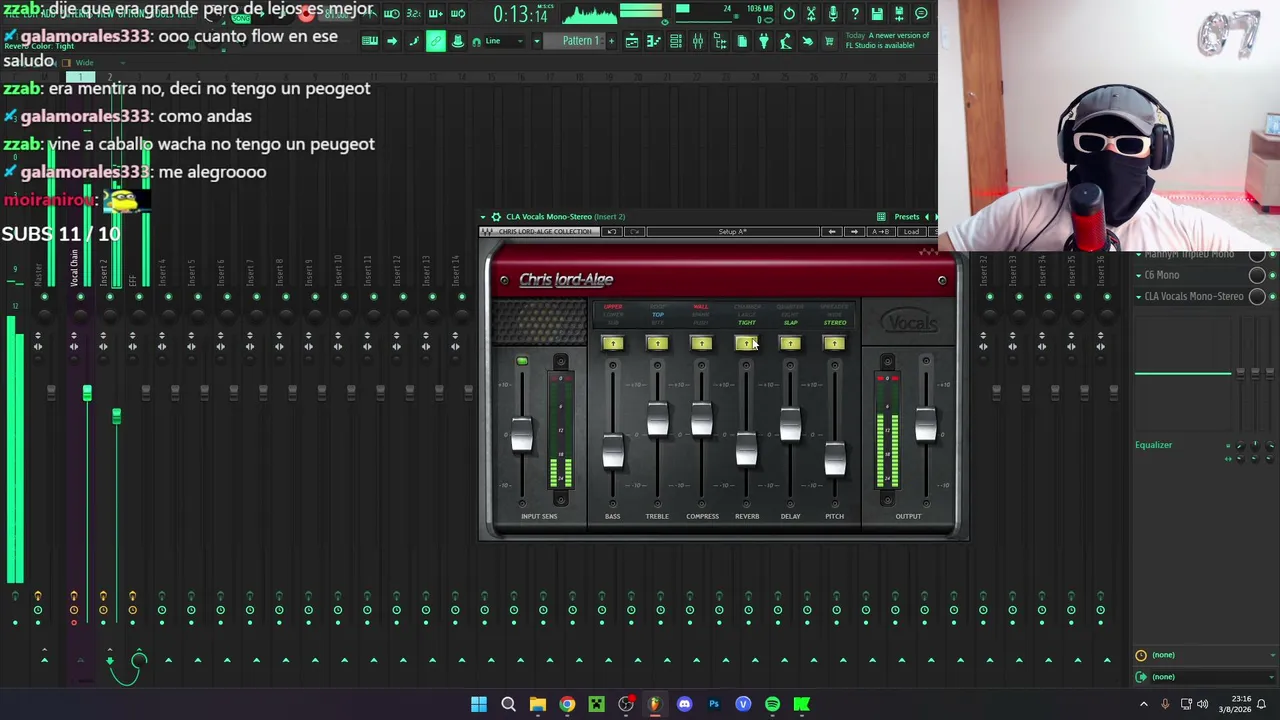Expand the CLA Vocals Mono-Stereo slot arrow
Screen dimensions: 1280x720
[x=1138, y=297]
